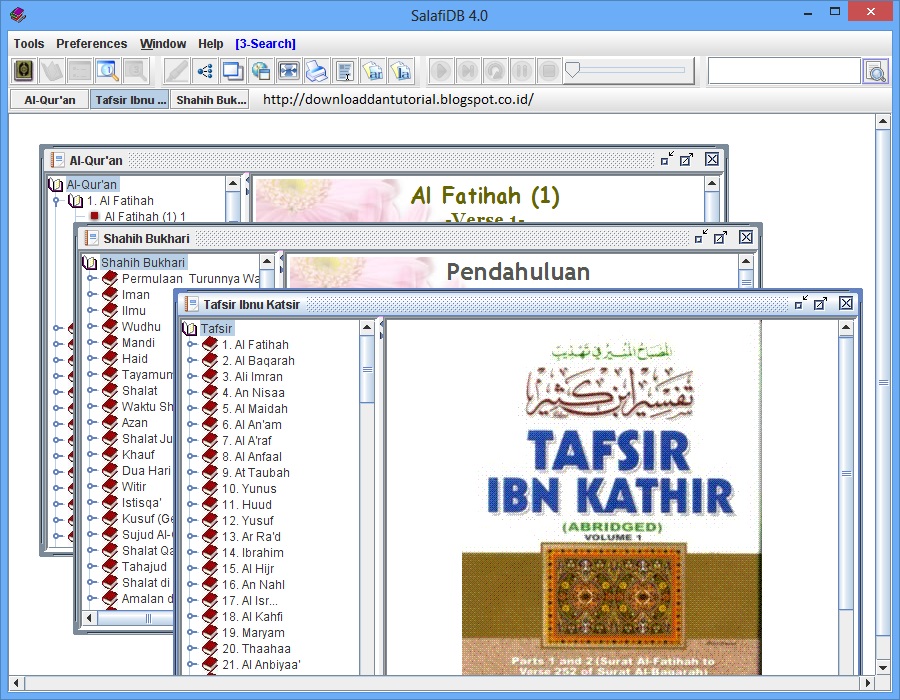The image size is (900, 700).
Task: Click the search text input field
Action: 784,72
